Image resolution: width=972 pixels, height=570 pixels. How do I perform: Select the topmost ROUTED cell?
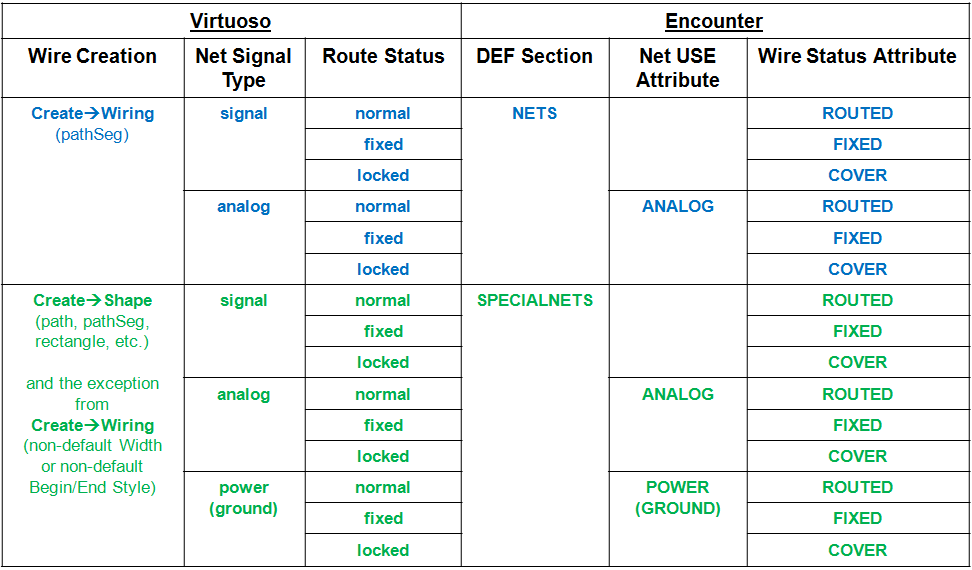click(857, 114)
